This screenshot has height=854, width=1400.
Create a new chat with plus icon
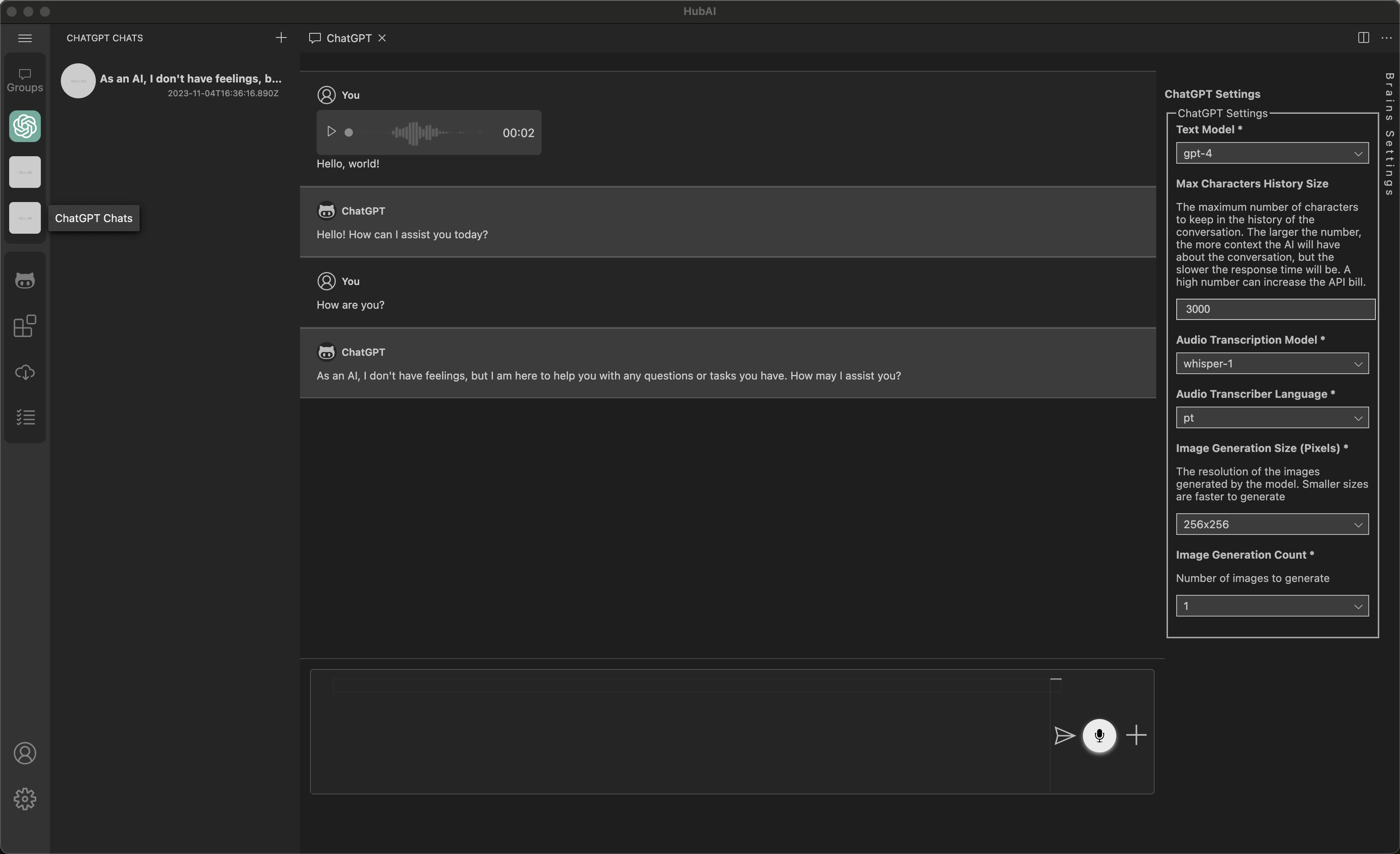[x=281, y=37]
